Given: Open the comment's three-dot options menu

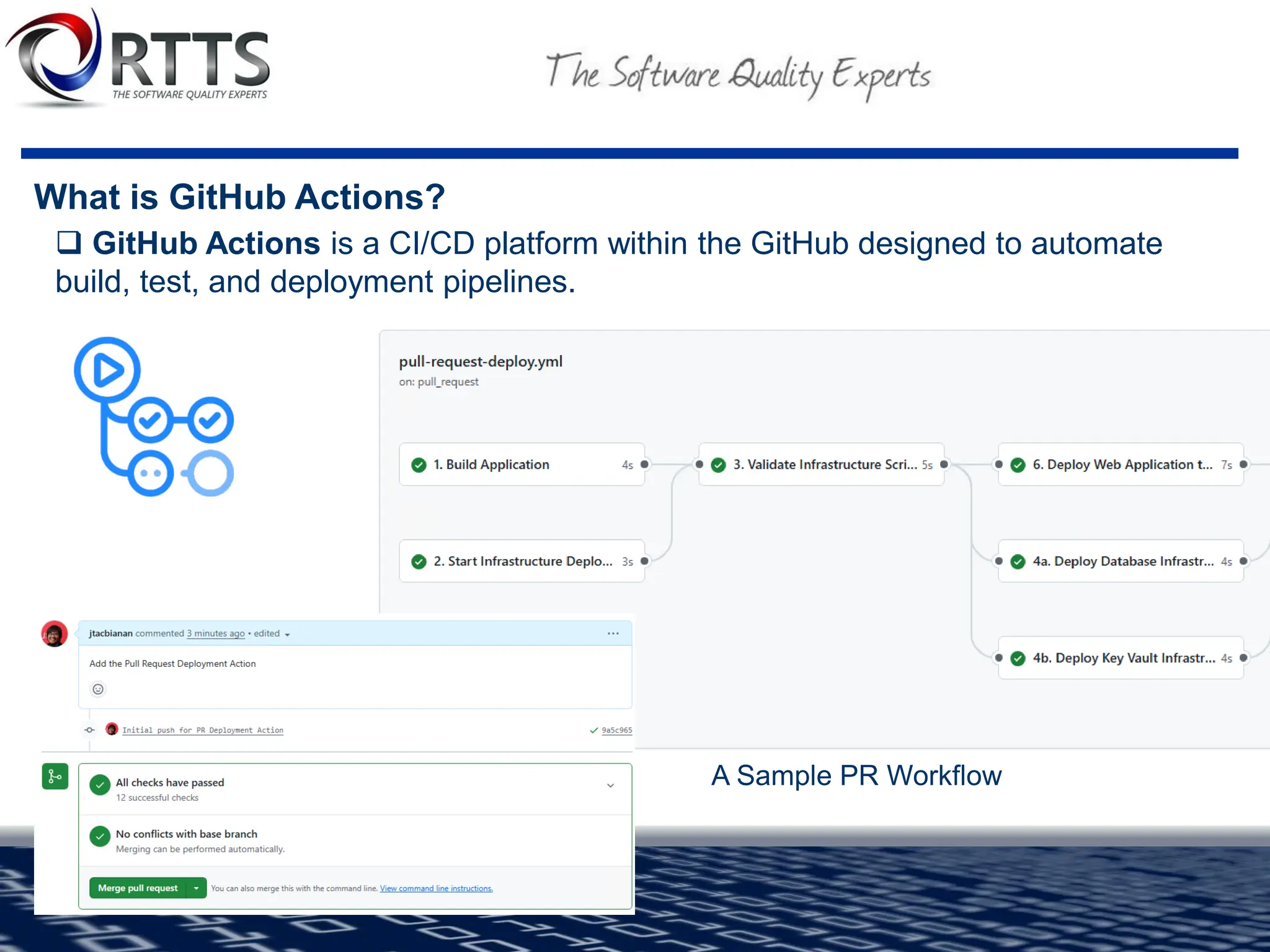Looking at the screenshot, I should [613, 633].
